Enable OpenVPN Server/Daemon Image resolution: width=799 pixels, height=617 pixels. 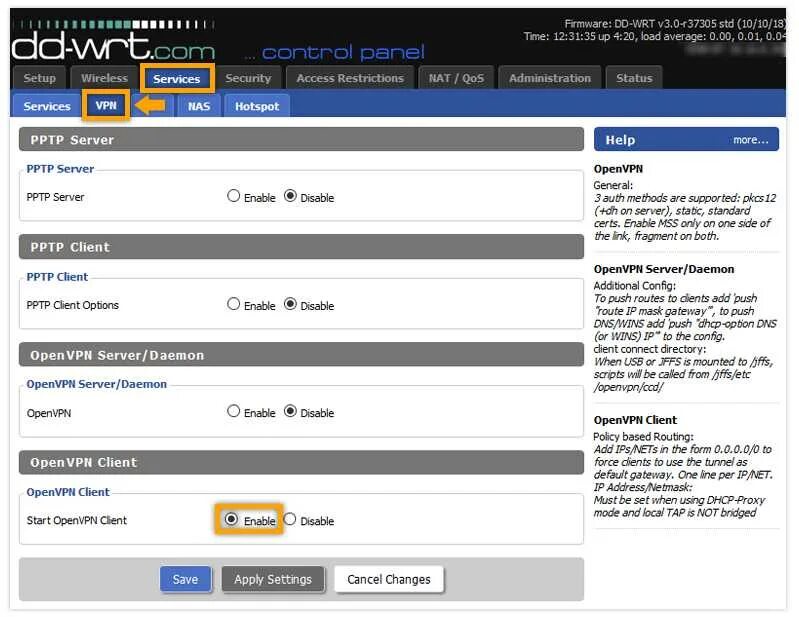(233, 411)
